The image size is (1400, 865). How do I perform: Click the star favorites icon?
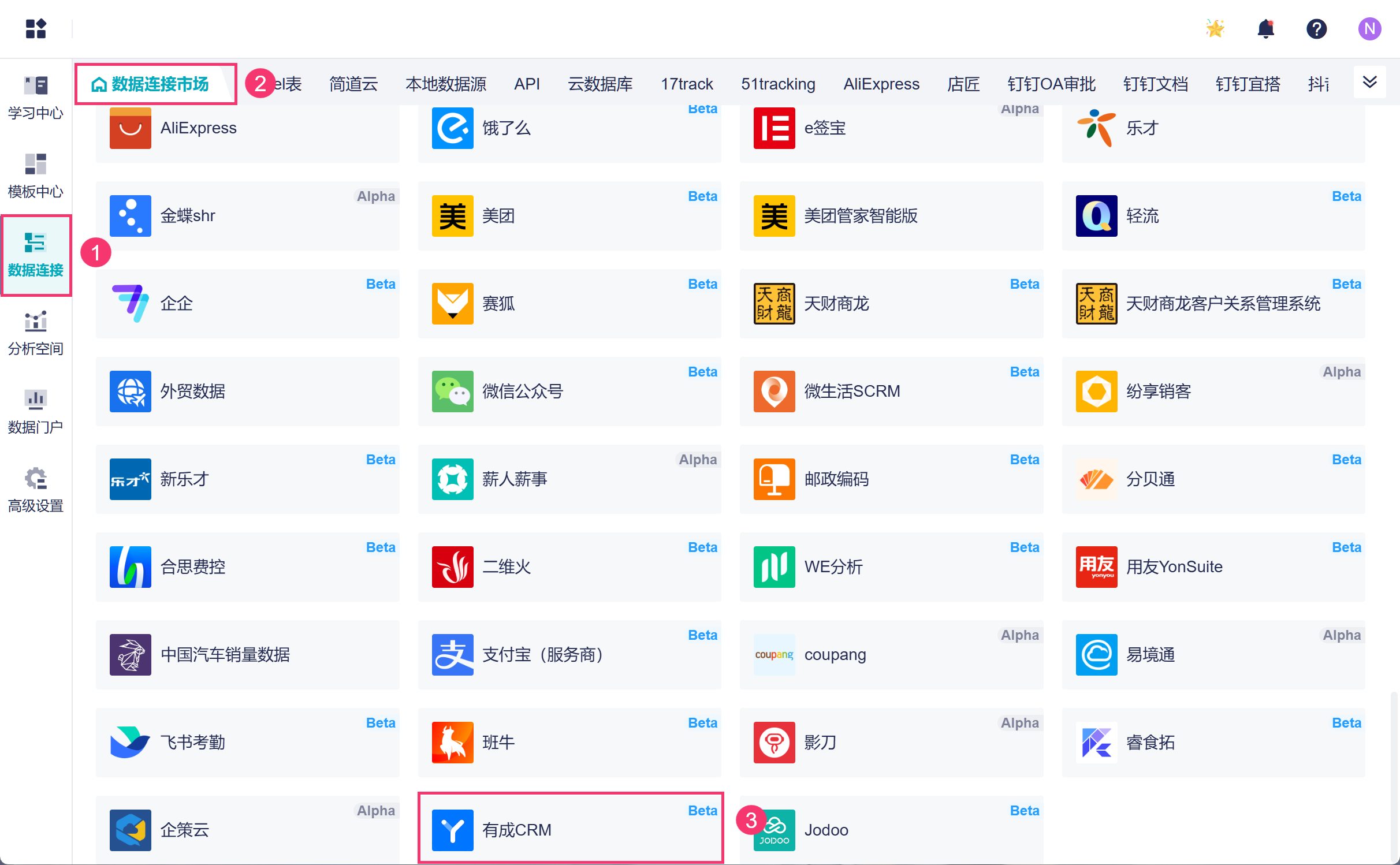click(1215, 28)
